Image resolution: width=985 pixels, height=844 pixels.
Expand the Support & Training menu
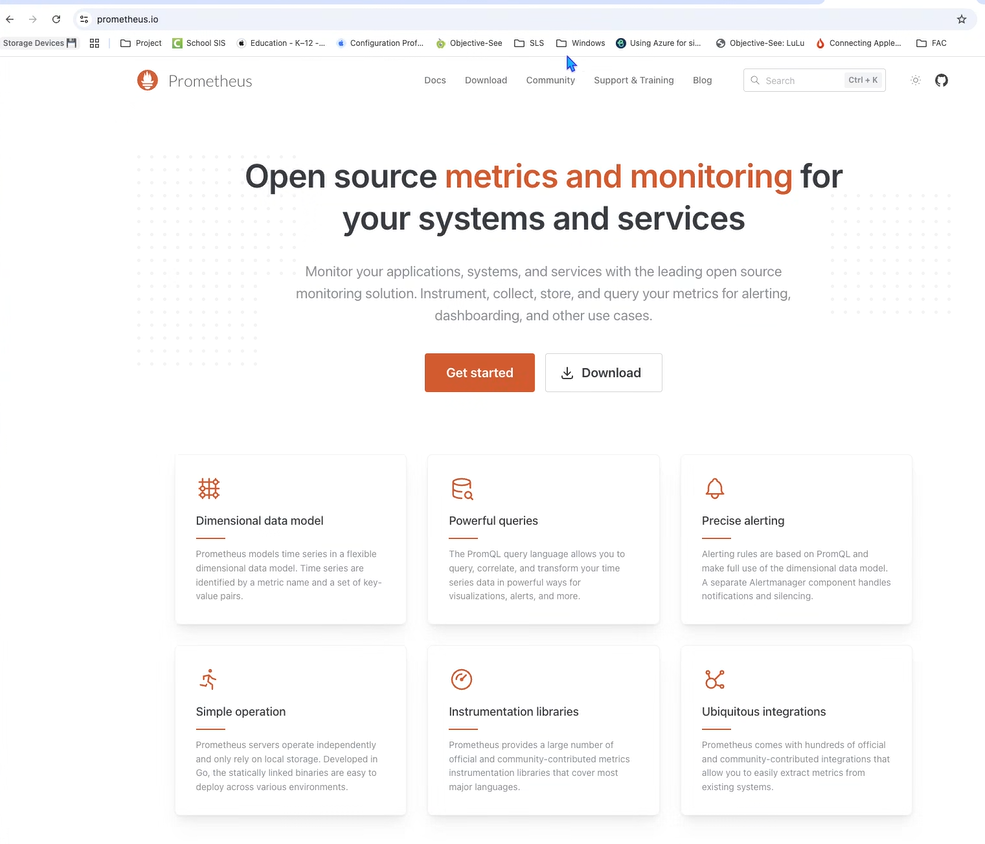633,80
